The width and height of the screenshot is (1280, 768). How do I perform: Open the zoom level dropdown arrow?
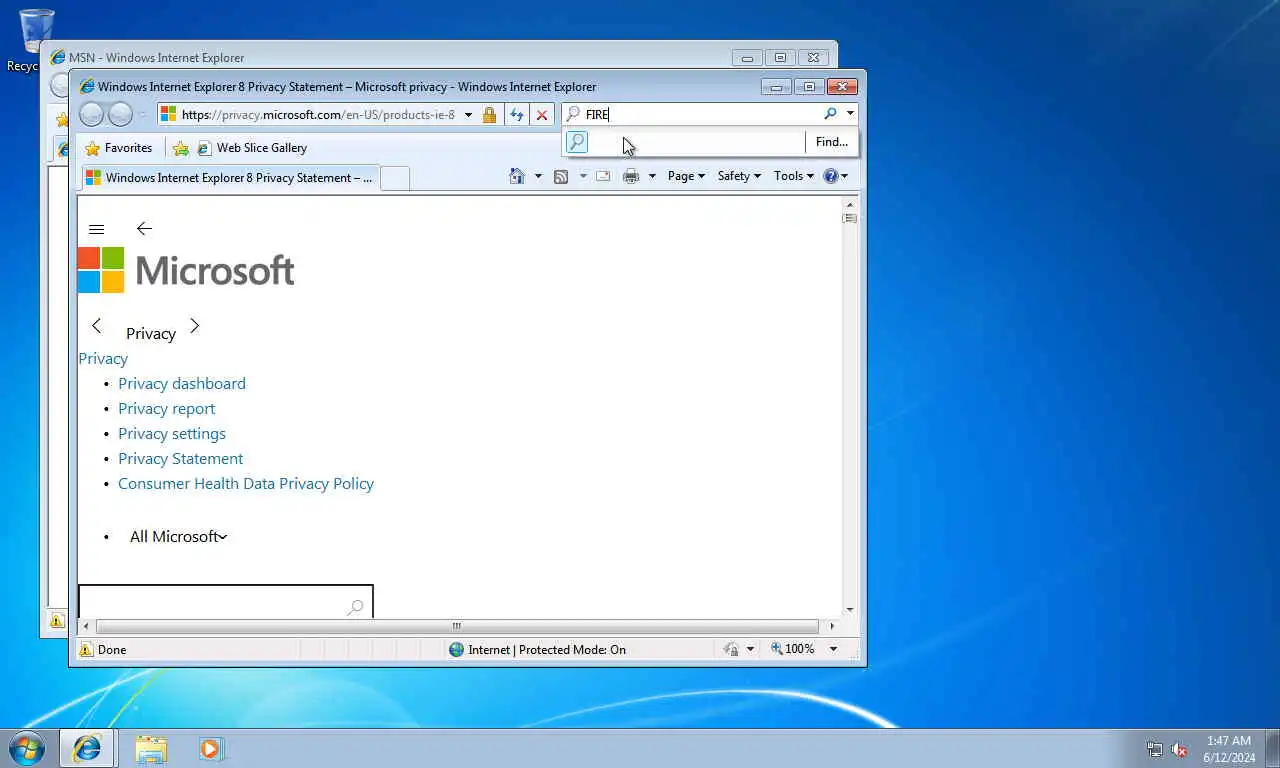click(x=833, y=649)
